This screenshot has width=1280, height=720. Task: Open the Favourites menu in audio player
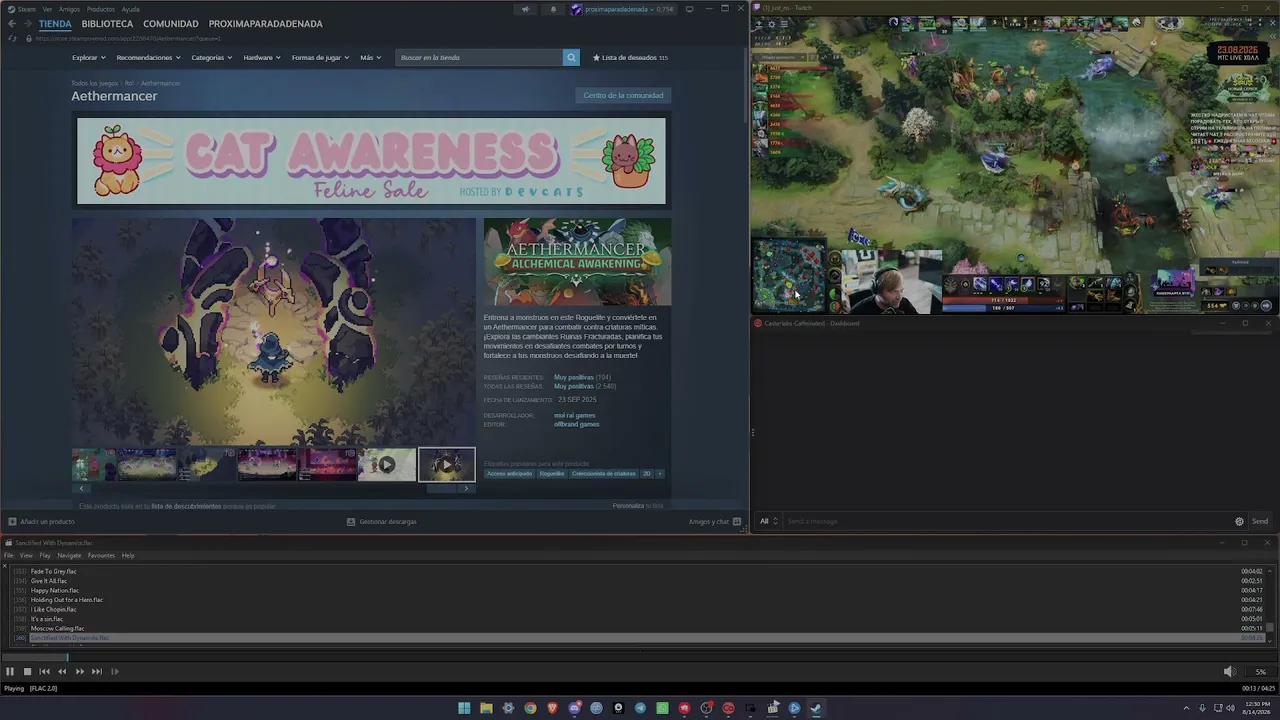coord(101,555)
